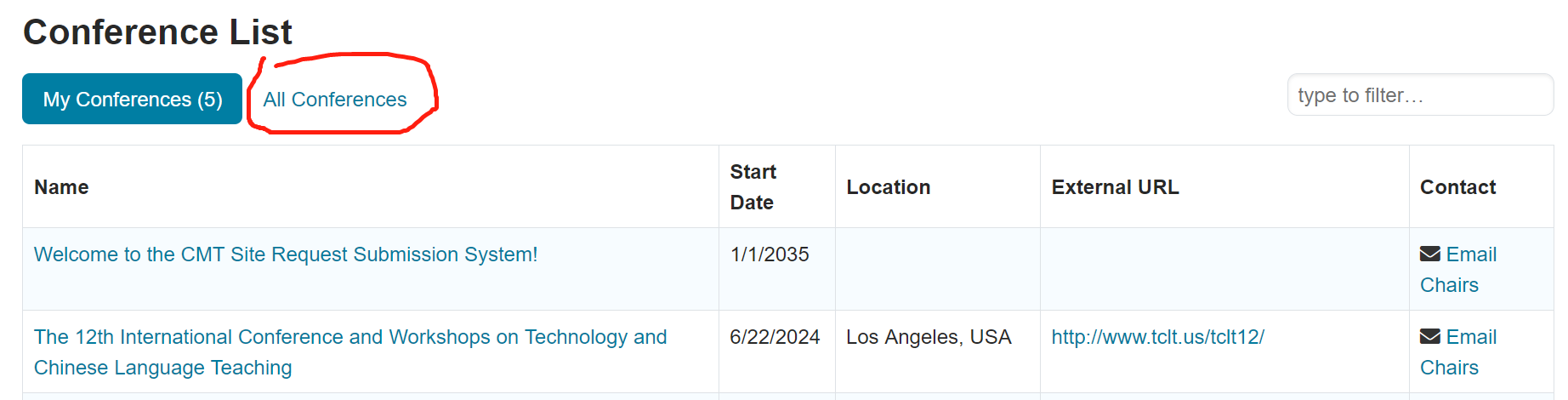The width and height of the screenshot is (1568, 400).
Task: Click the Contact column header
Action: point(1457,187)
